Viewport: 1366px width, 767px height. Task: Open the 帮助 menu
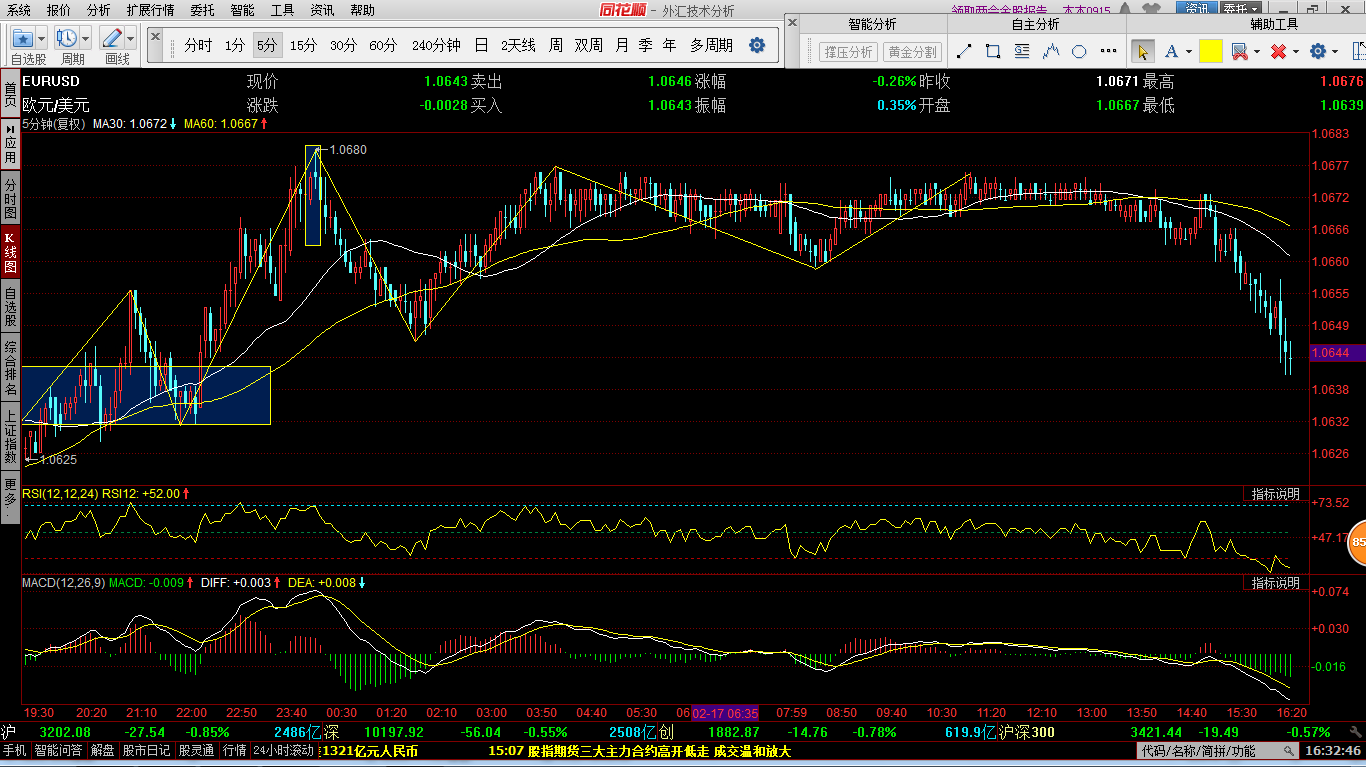click(362, 10)
